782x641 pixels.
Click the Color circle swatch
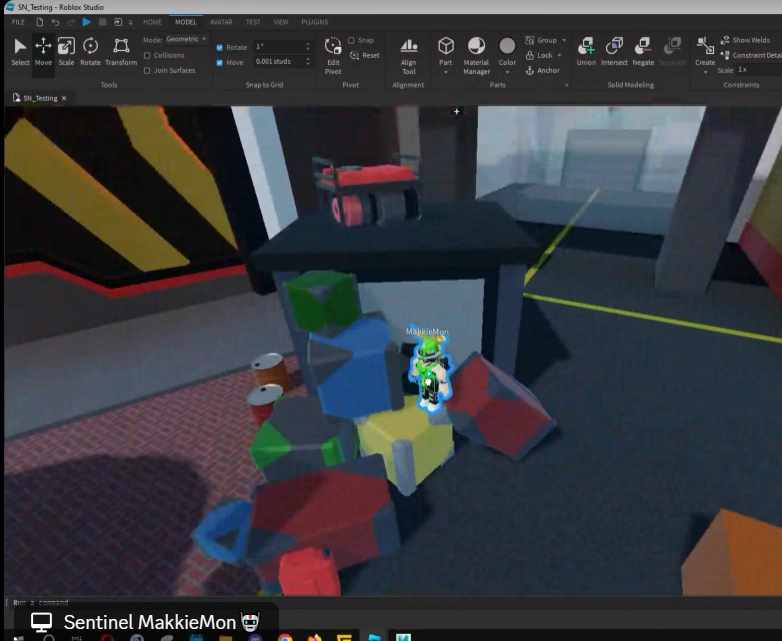507,46
